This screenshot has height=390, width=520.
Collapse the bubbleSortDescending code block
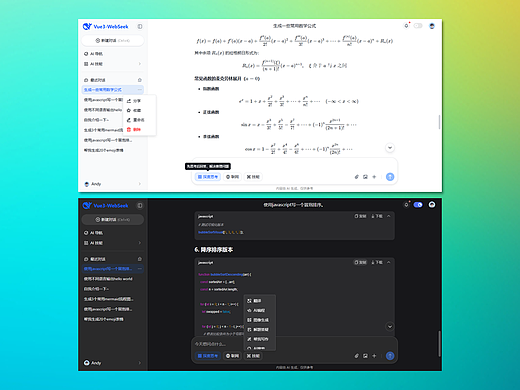pyautogui.click(x=389, y=263)
